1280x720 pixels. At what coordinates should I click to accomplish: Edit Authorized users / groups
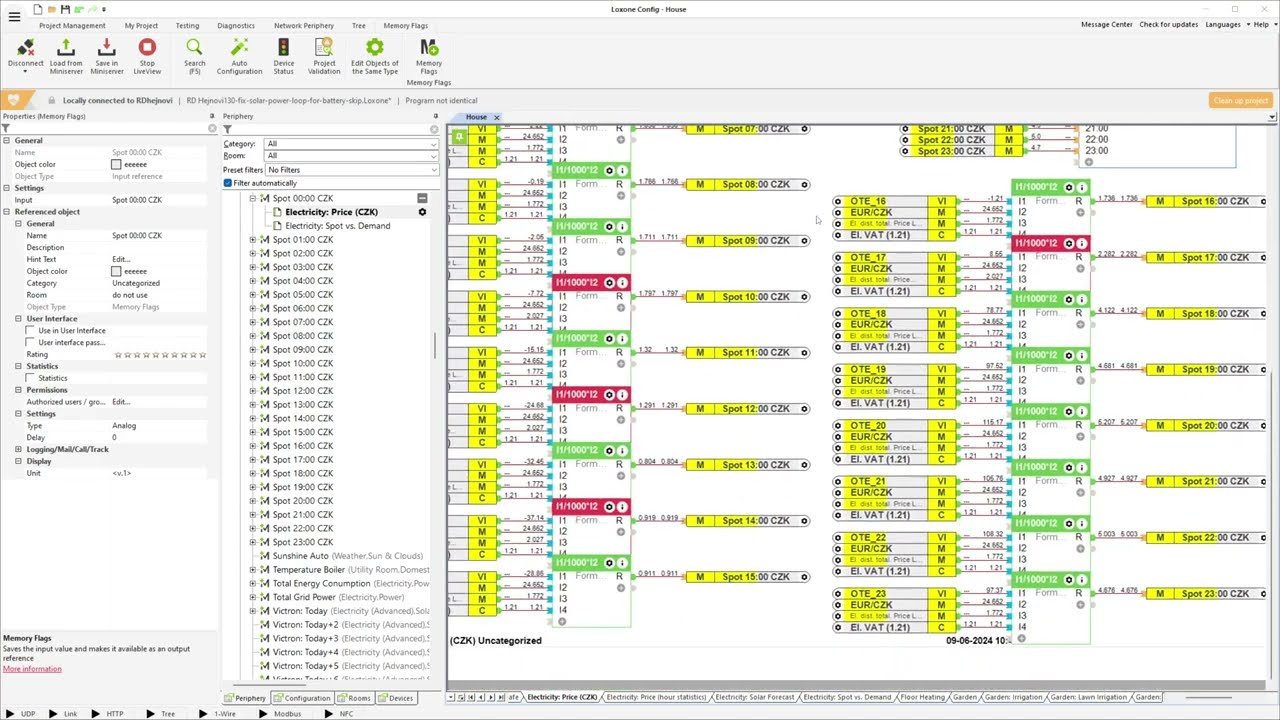click(x=160, y=402)
